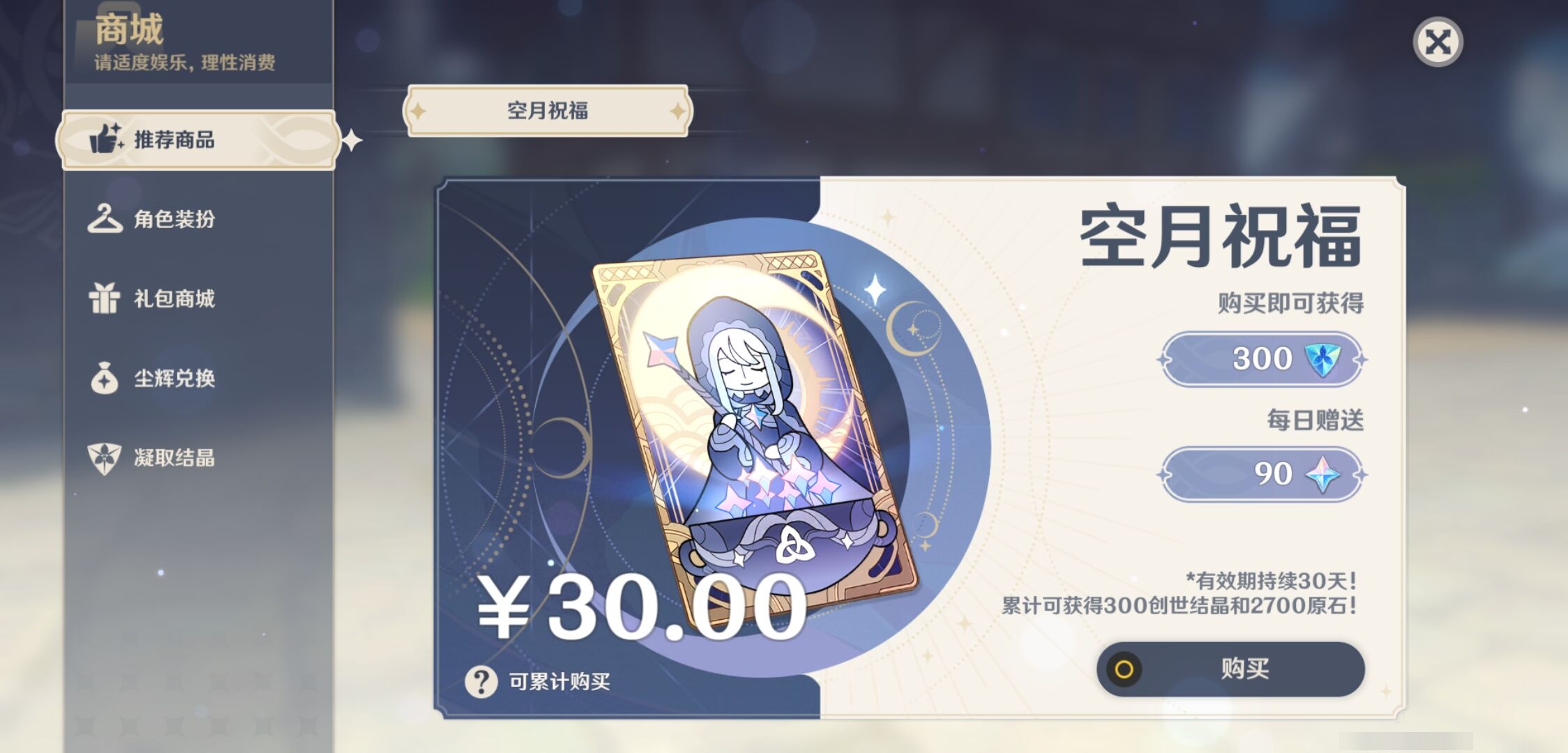The height and width of the screenshot is (753, 1568).
Task: Click the 可累计购买 info text
Action: click(559, 681)
